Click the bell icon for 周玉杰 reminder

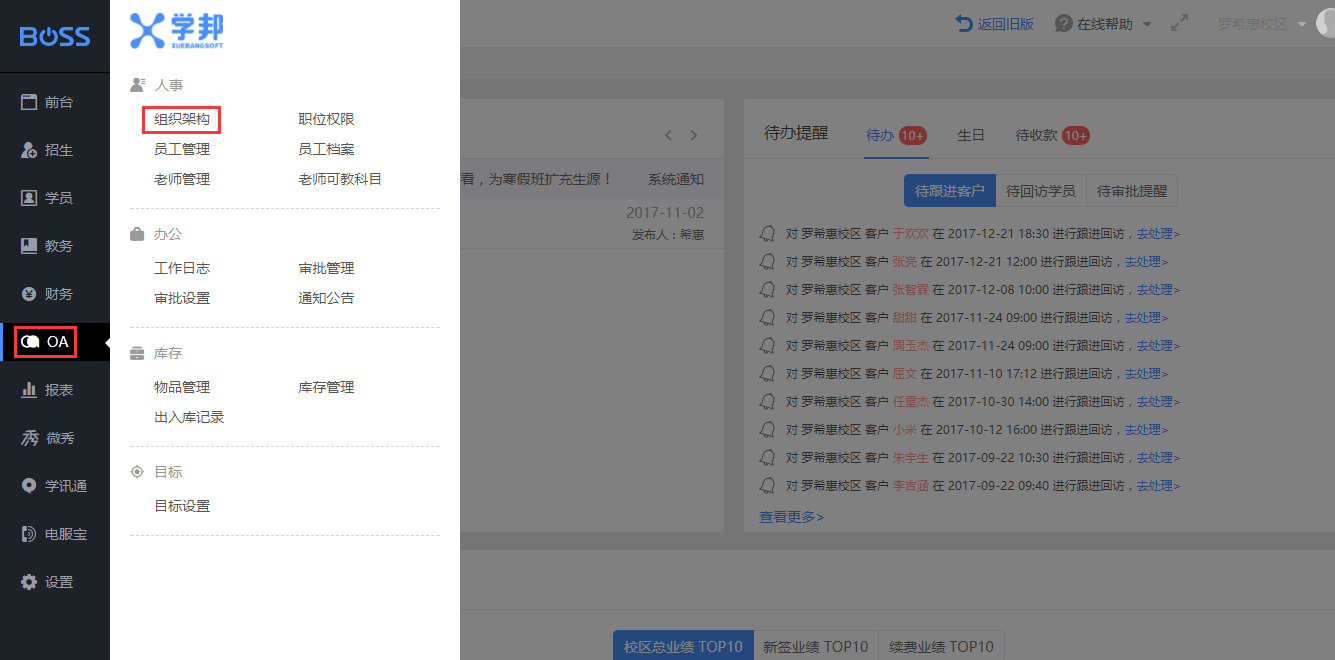click(768, 346)
